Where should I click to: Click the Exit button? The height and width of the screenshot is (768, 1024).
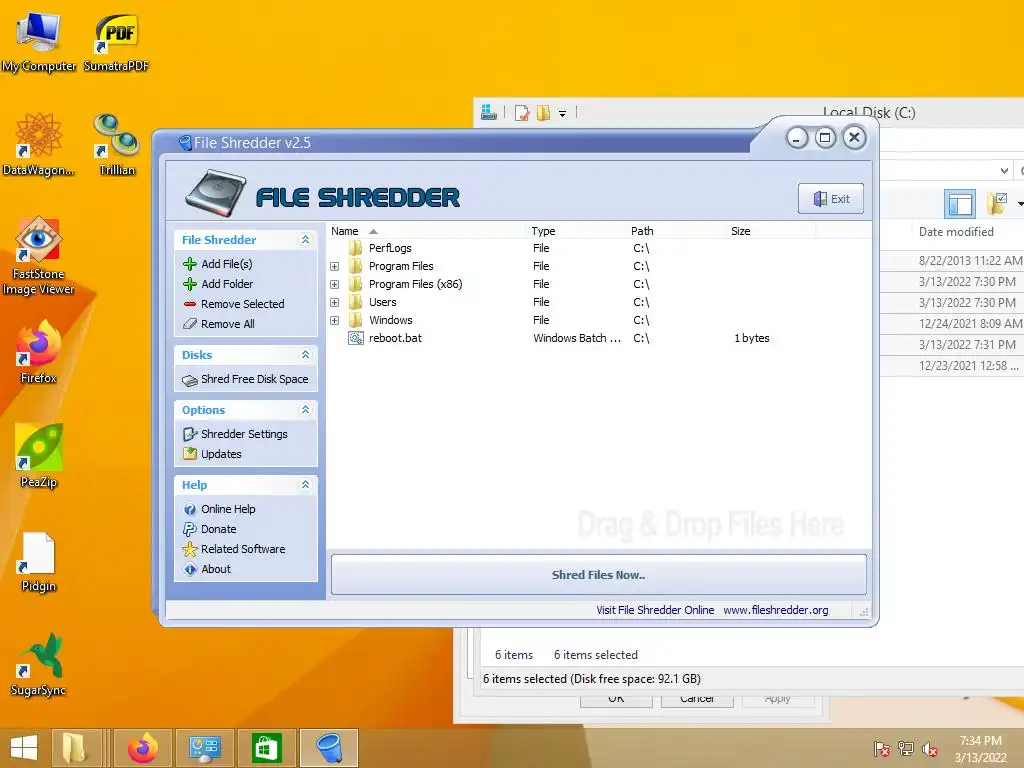point(831,199)
